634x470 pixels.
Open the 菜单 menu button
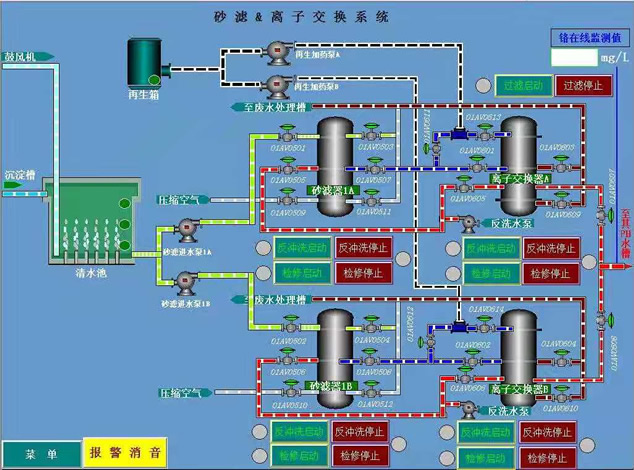pos(40,454)
